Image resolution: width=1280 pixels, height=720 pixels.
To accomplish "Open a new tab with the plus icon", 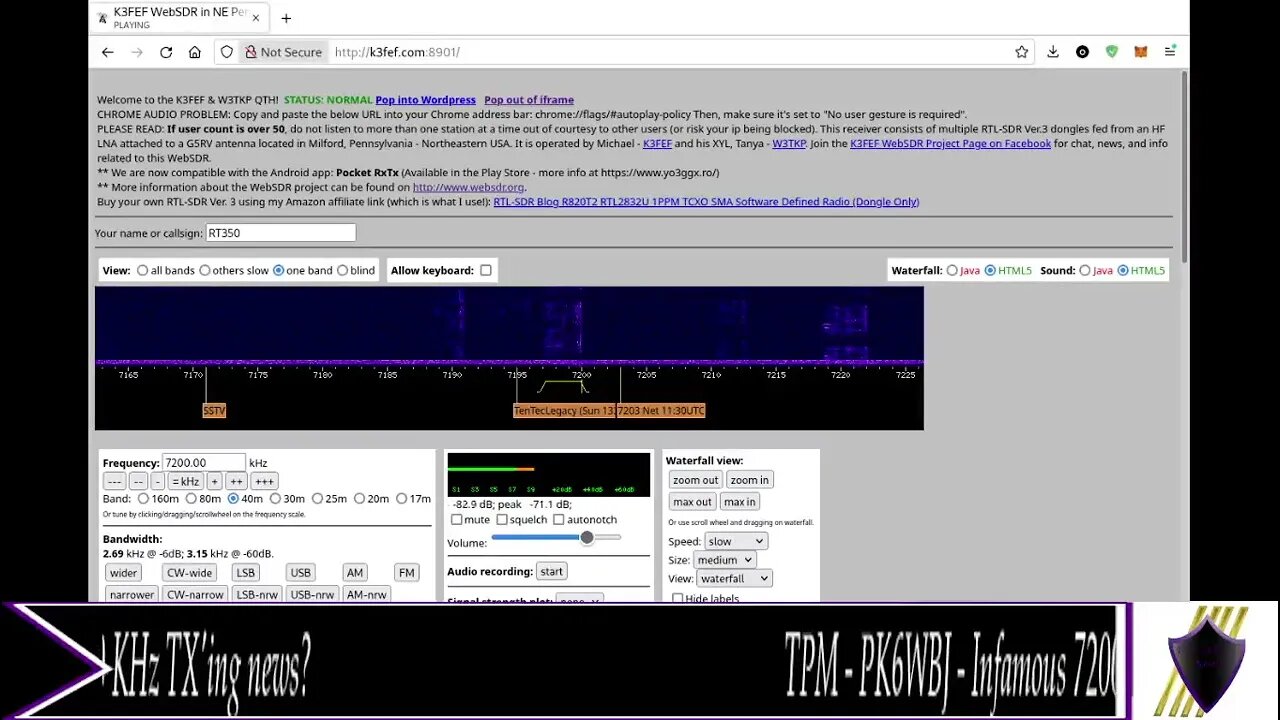I will point(286,18).
